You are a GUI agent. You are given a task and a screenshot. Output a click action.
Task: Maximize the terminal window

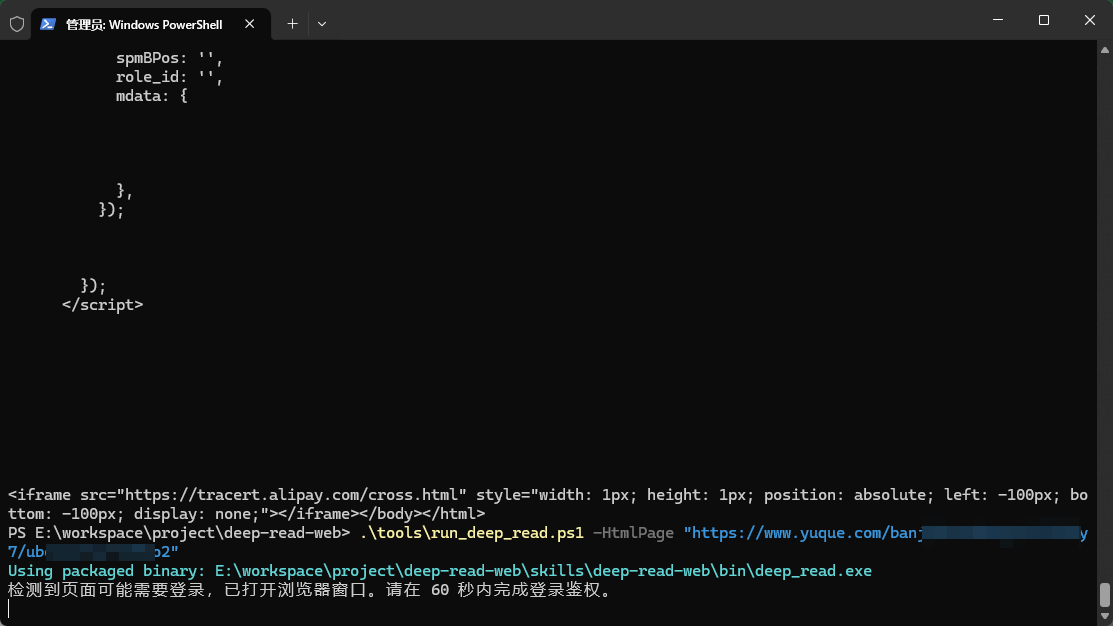point(1043,20)
